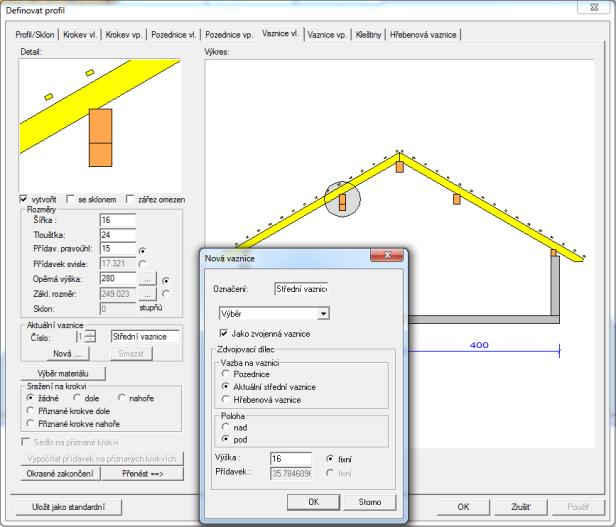
Task: Edit the Označení field in Nová vaznice
Action: pos(301,289)
